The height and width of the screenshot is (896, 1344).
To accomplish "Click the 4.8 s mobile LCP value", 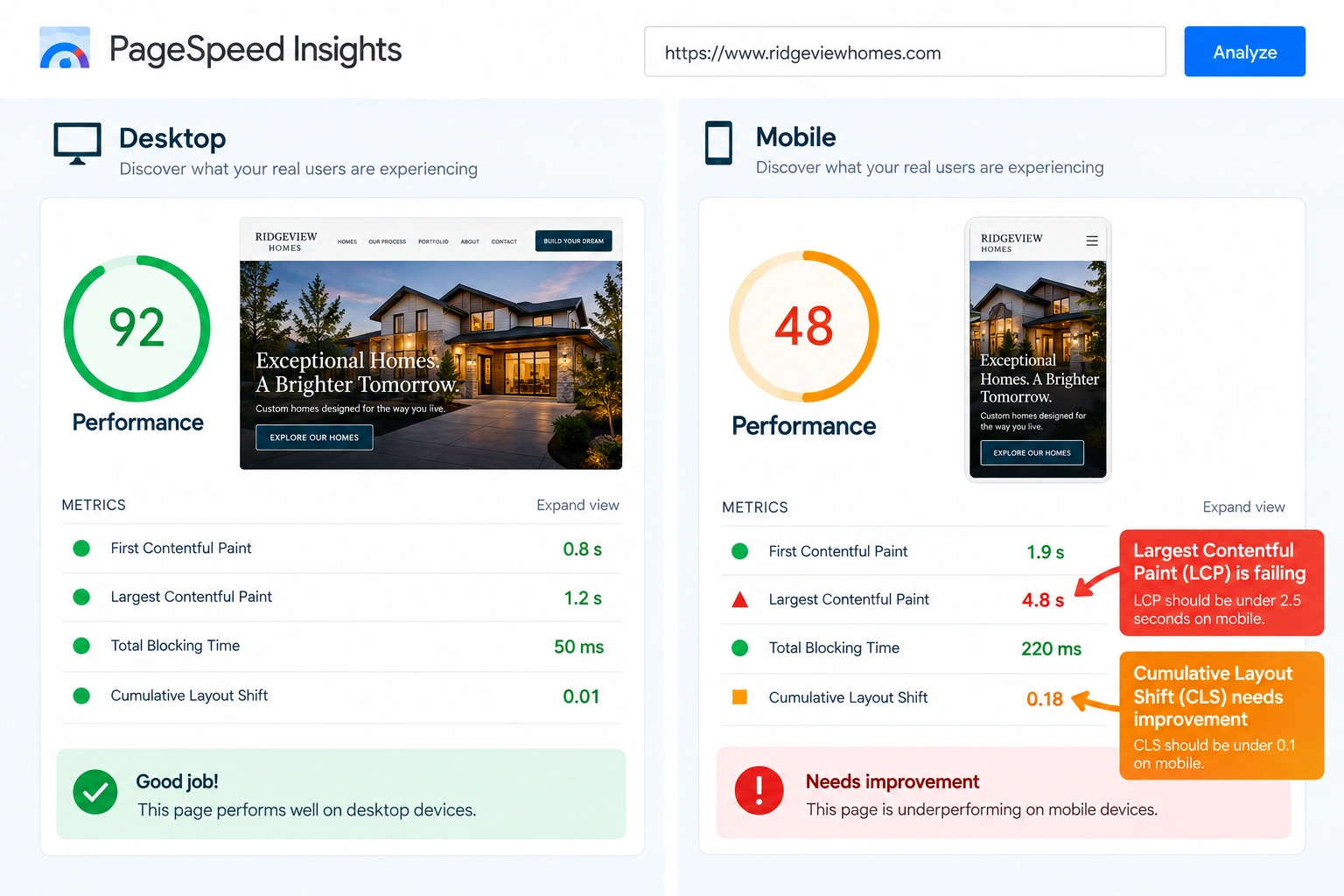I will [x=1043, y=600].
